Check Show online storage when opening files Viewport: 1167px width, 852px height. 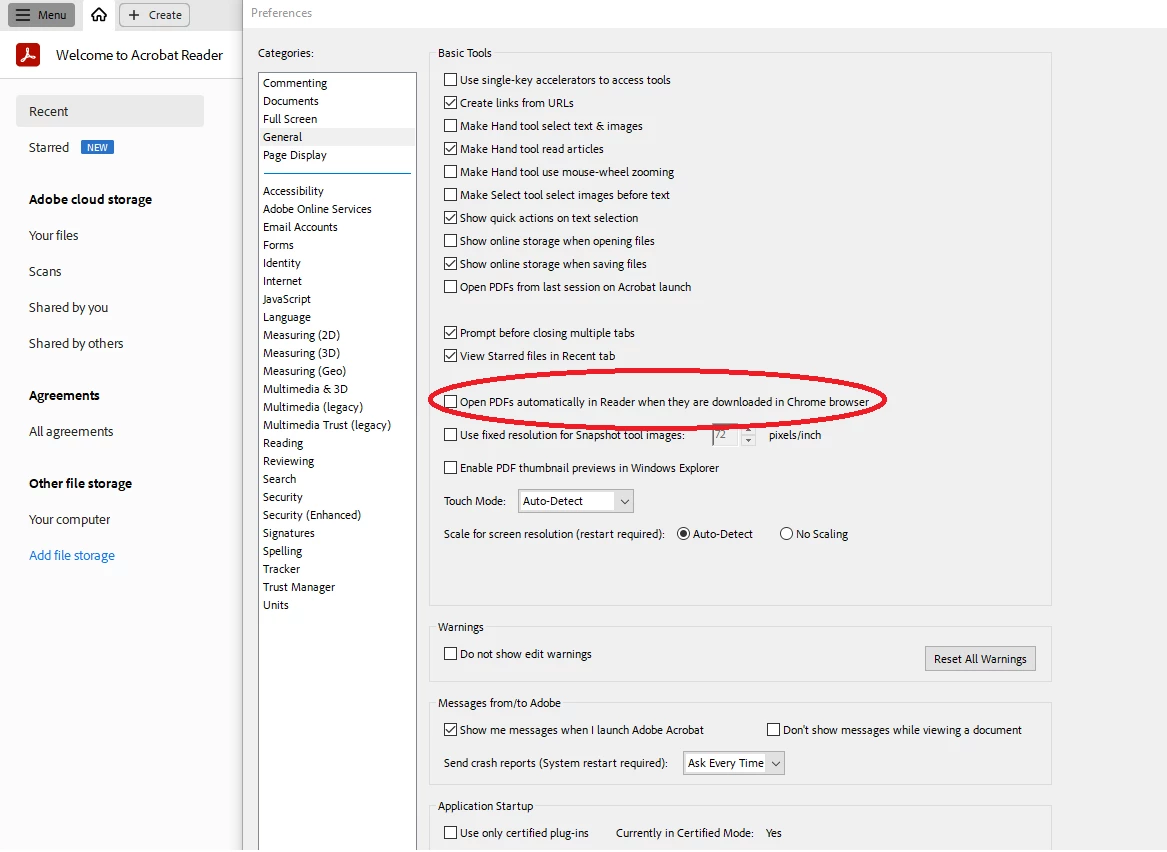450,241
